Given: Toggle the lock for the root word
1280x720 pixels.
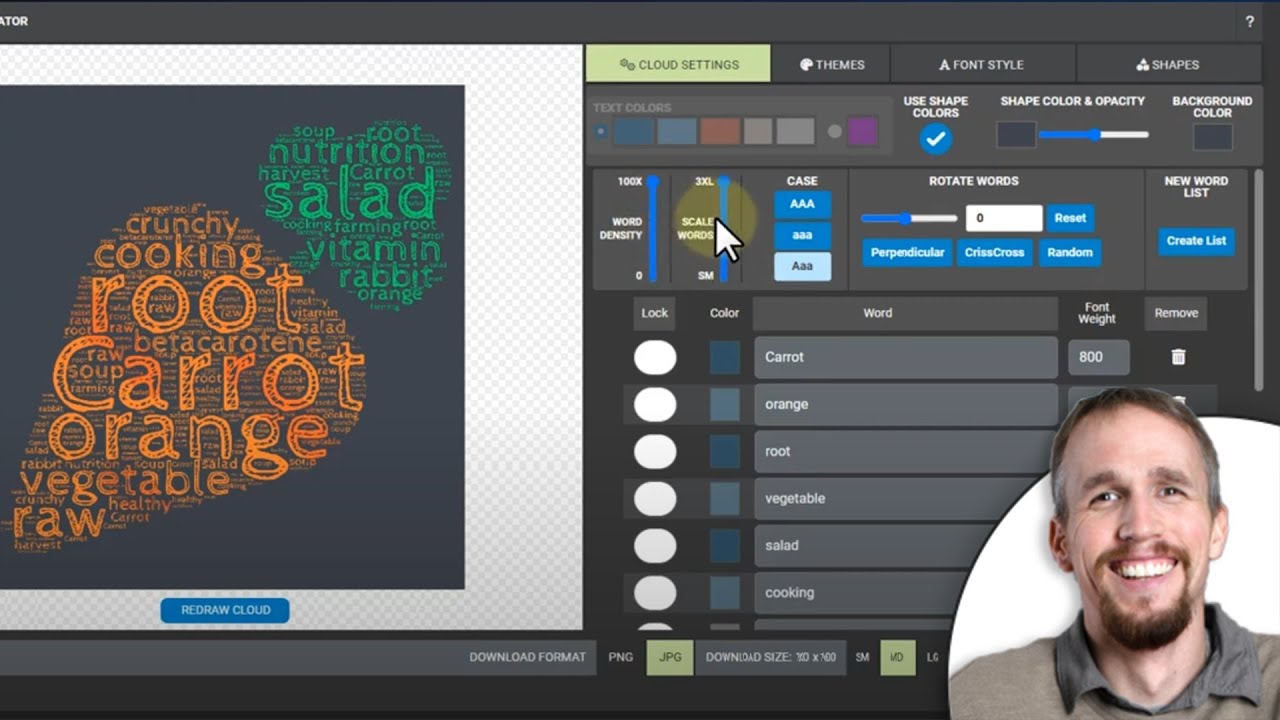Looking at the screenshot, I should [x=655, y=451].
